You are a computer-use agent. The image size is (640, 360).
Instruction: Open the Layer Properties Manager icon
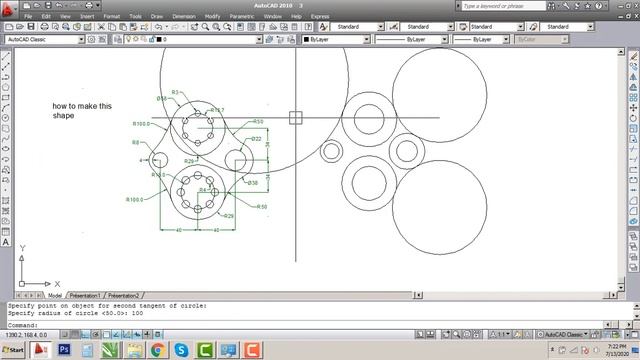(x=118, y=39)
